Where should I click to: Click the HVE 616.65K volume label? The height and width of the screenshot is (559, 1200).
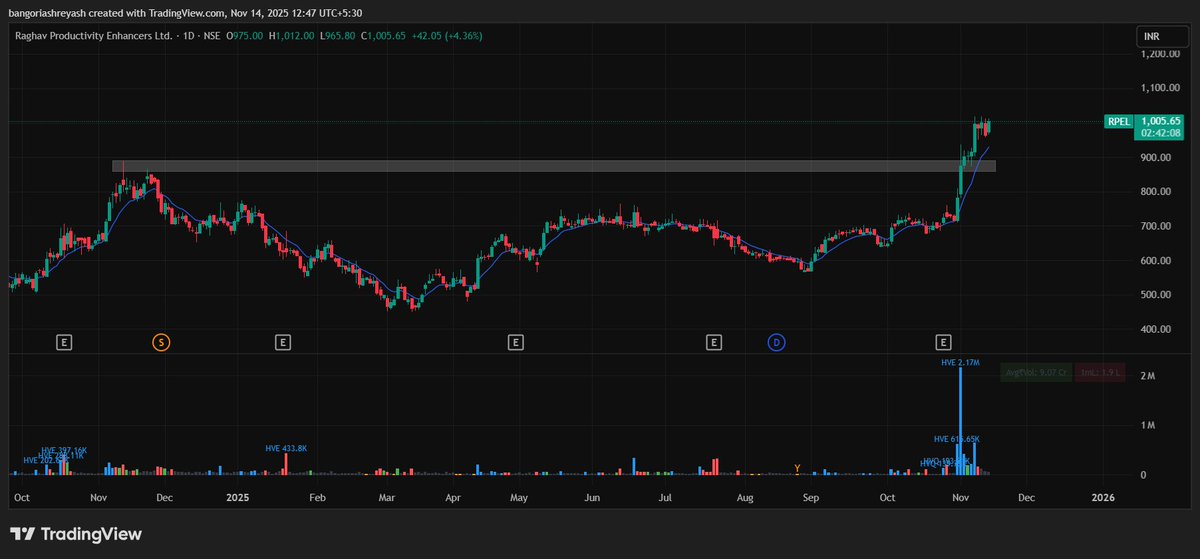957,439
